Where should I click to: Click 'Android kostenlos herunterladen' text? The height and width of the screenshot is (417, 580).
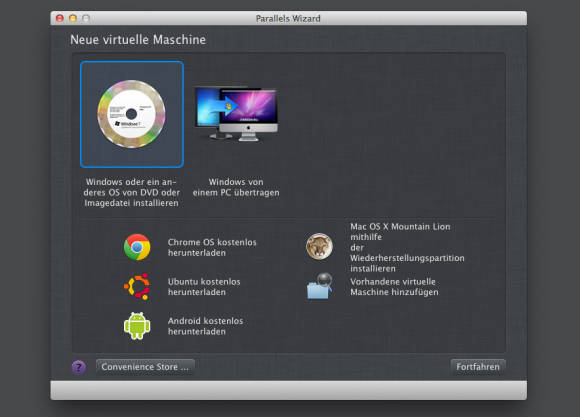tap(205, 326)
